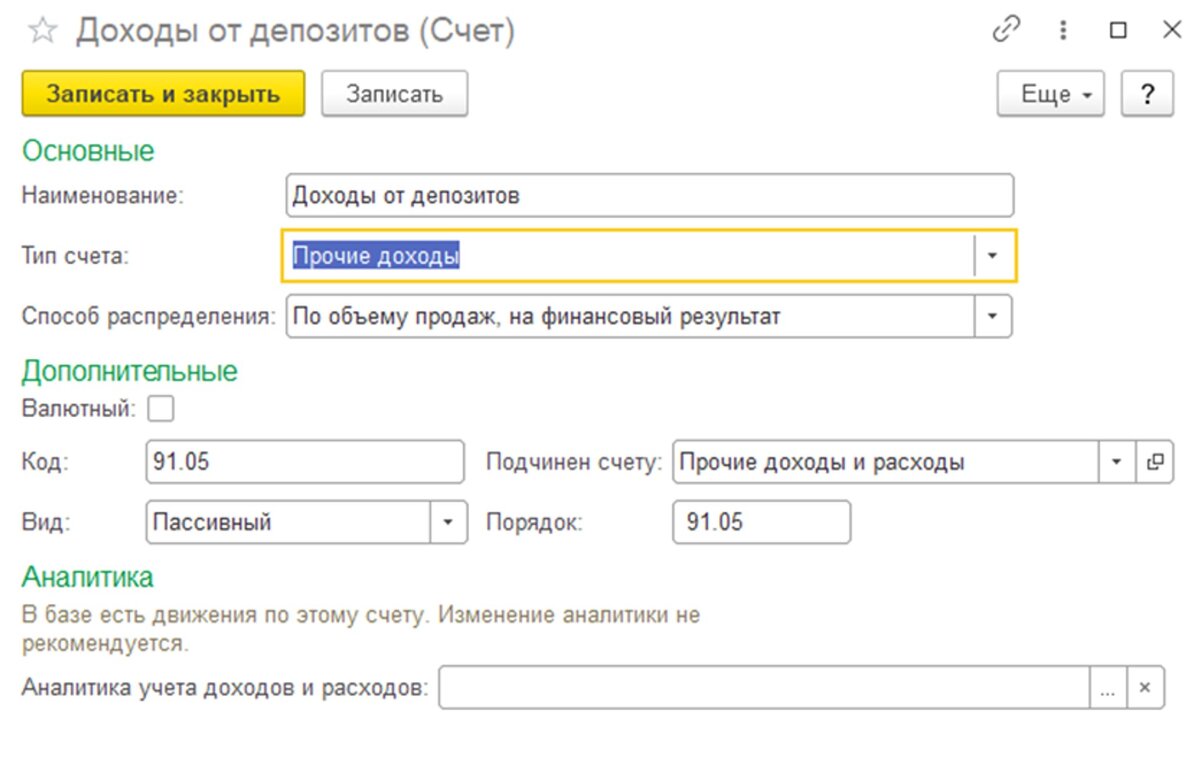Add form to favorites with star icon
This screenshot has height=757, width=1200.
(41, 31)
